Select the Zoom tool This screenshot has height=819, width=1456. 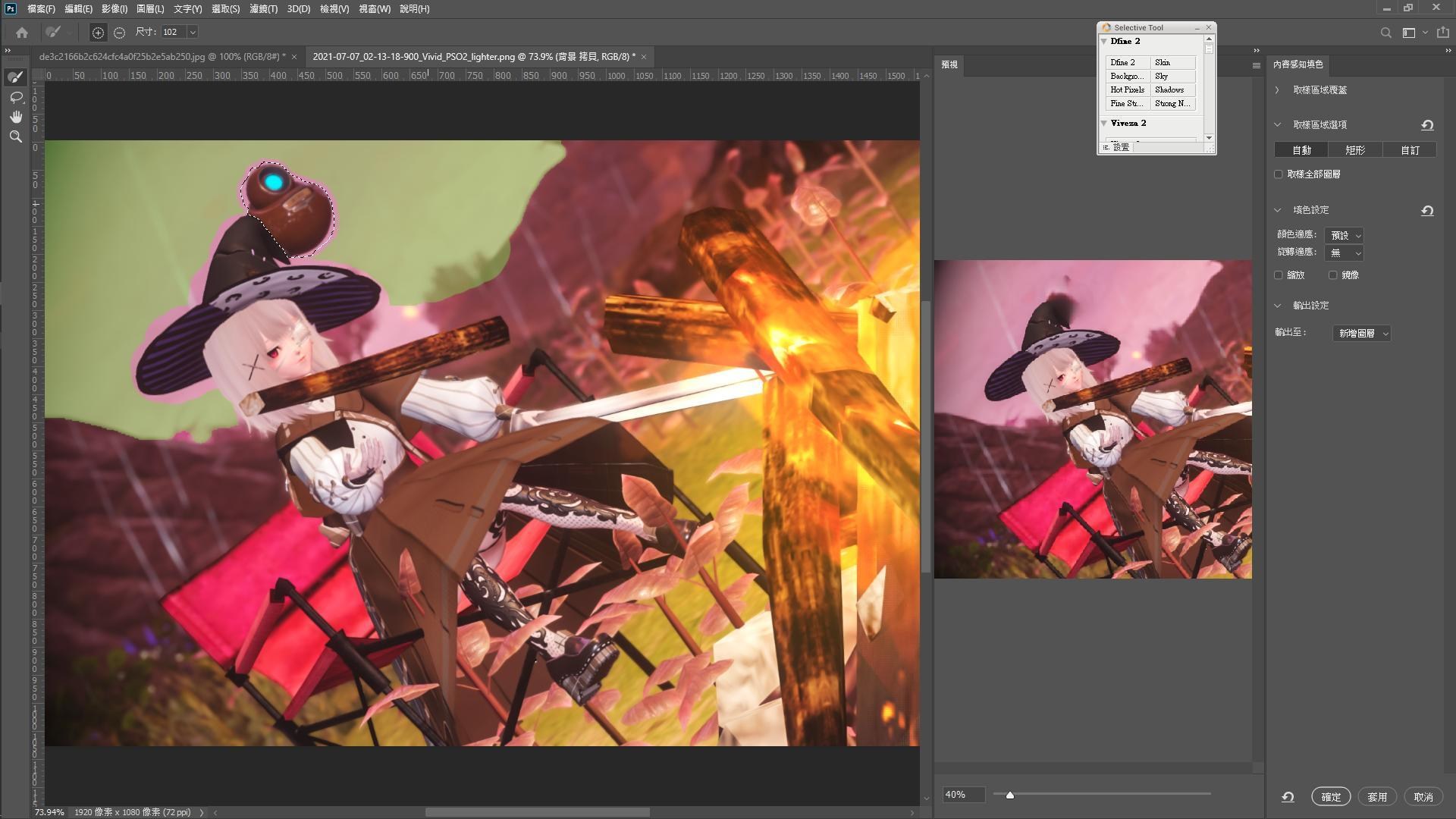[x=16, y=136]
